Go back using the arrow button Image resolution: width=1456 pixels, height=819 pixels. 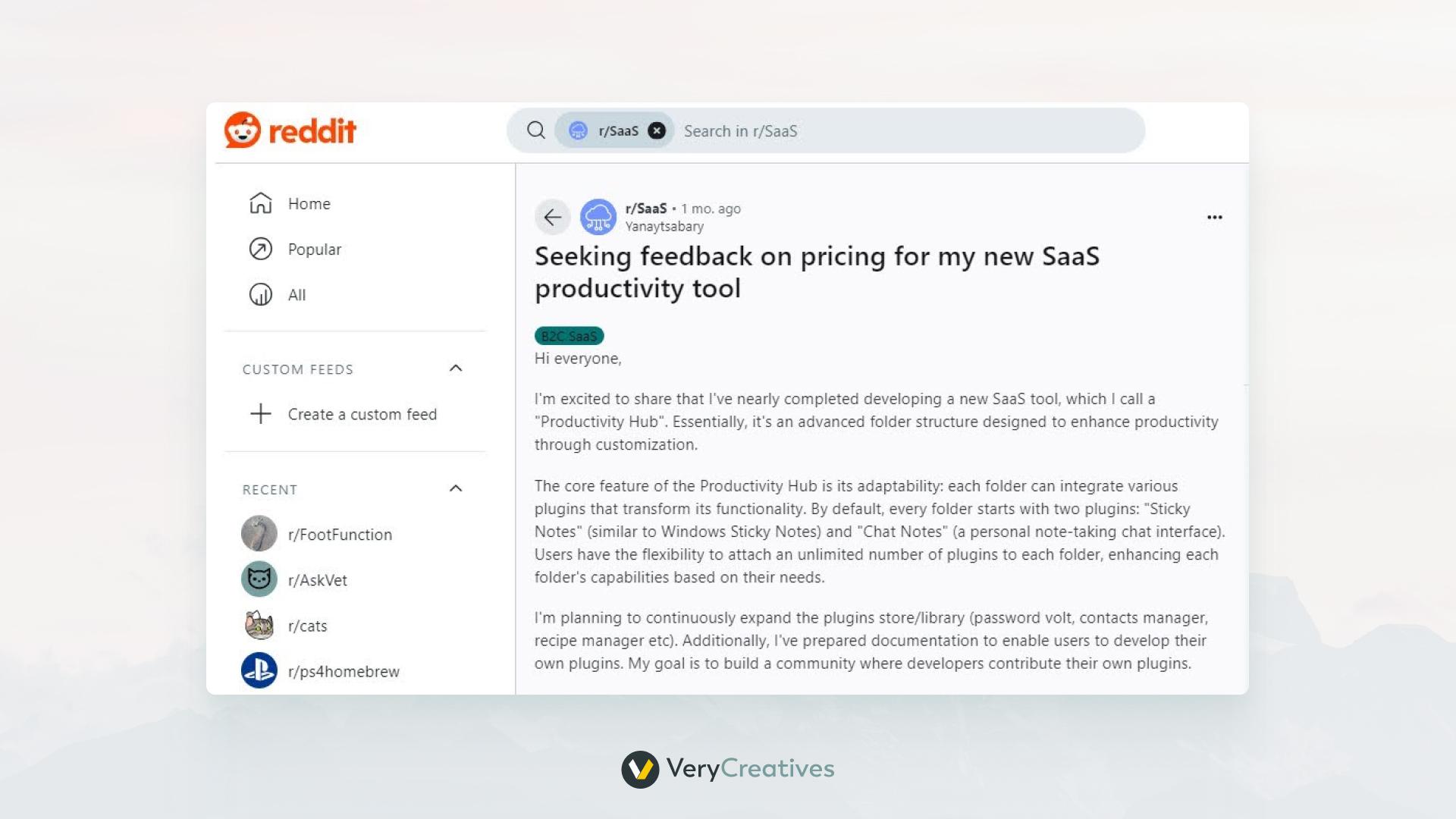pos(553,218)
